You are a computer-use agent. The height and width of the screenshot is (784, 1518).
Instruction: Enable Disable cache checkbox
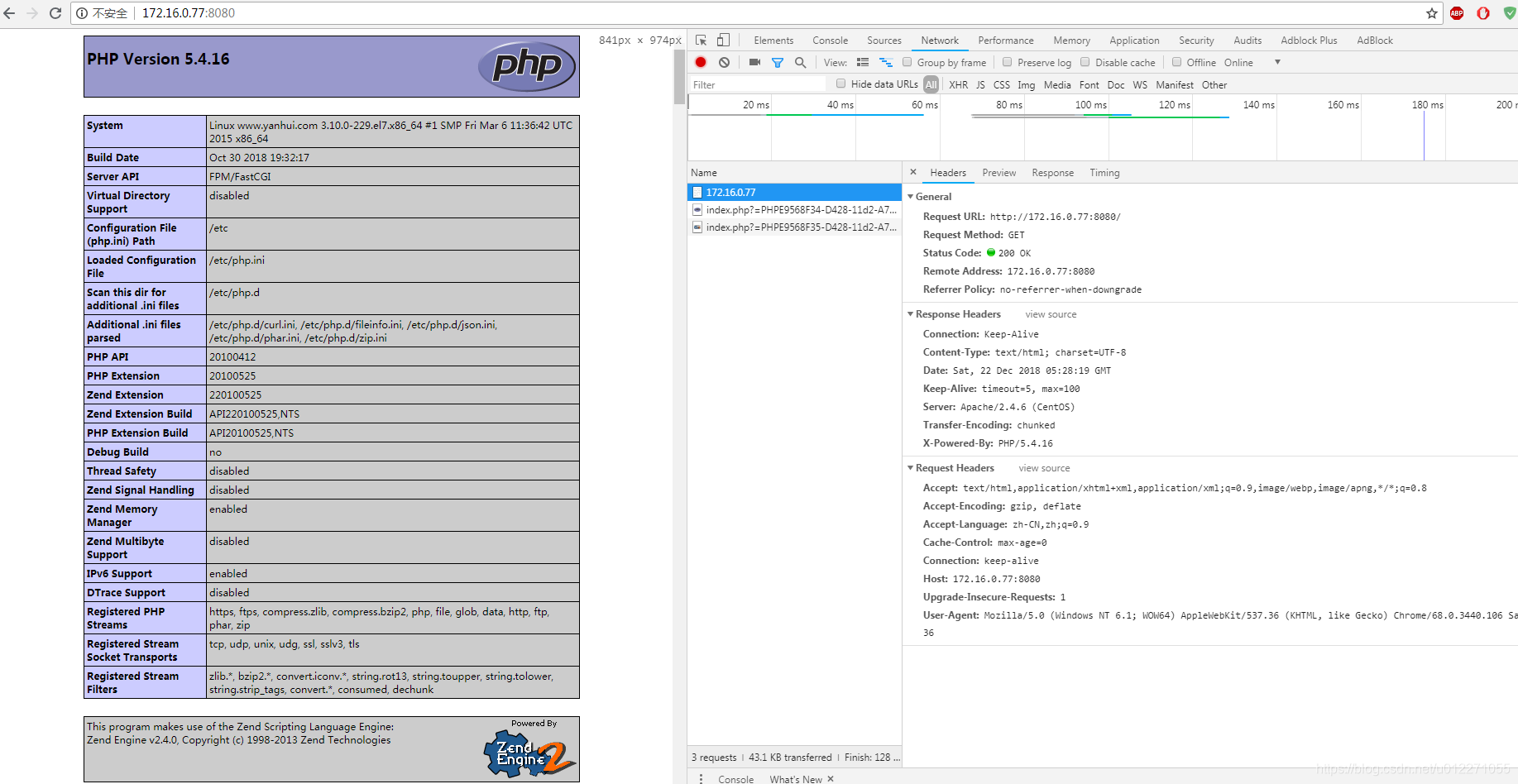tap(1085, 62)
